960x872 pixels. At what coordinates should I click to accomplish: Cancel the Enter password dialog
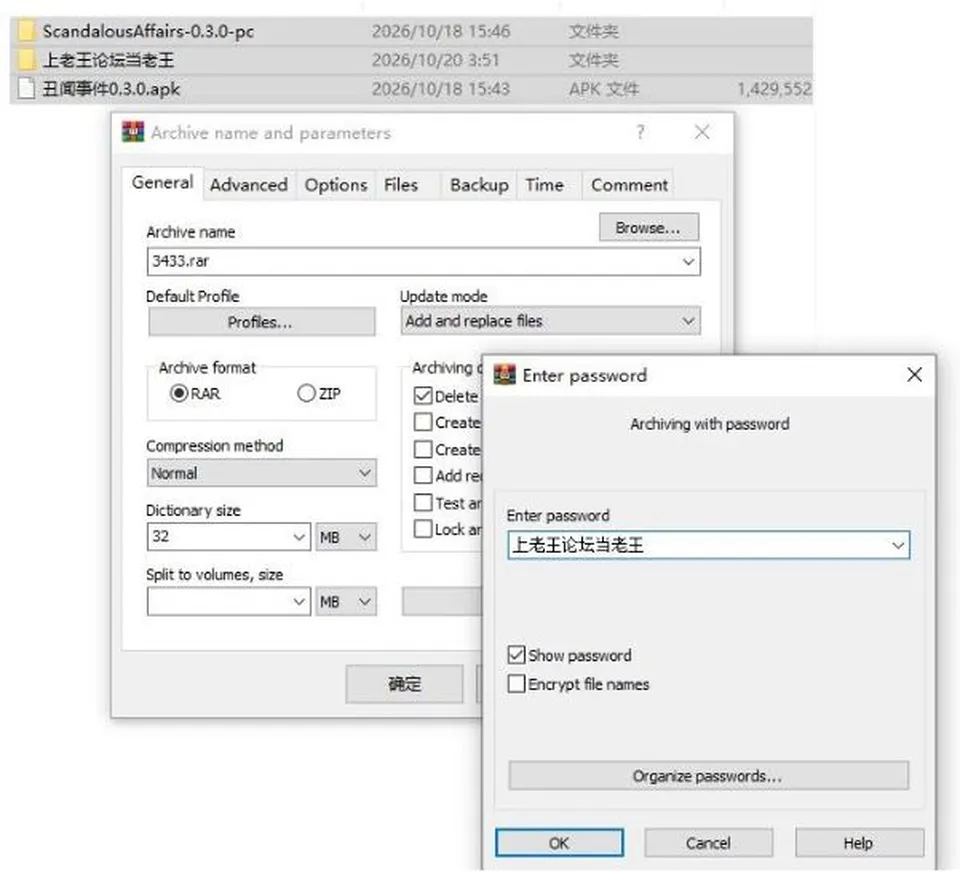(708, 843)
